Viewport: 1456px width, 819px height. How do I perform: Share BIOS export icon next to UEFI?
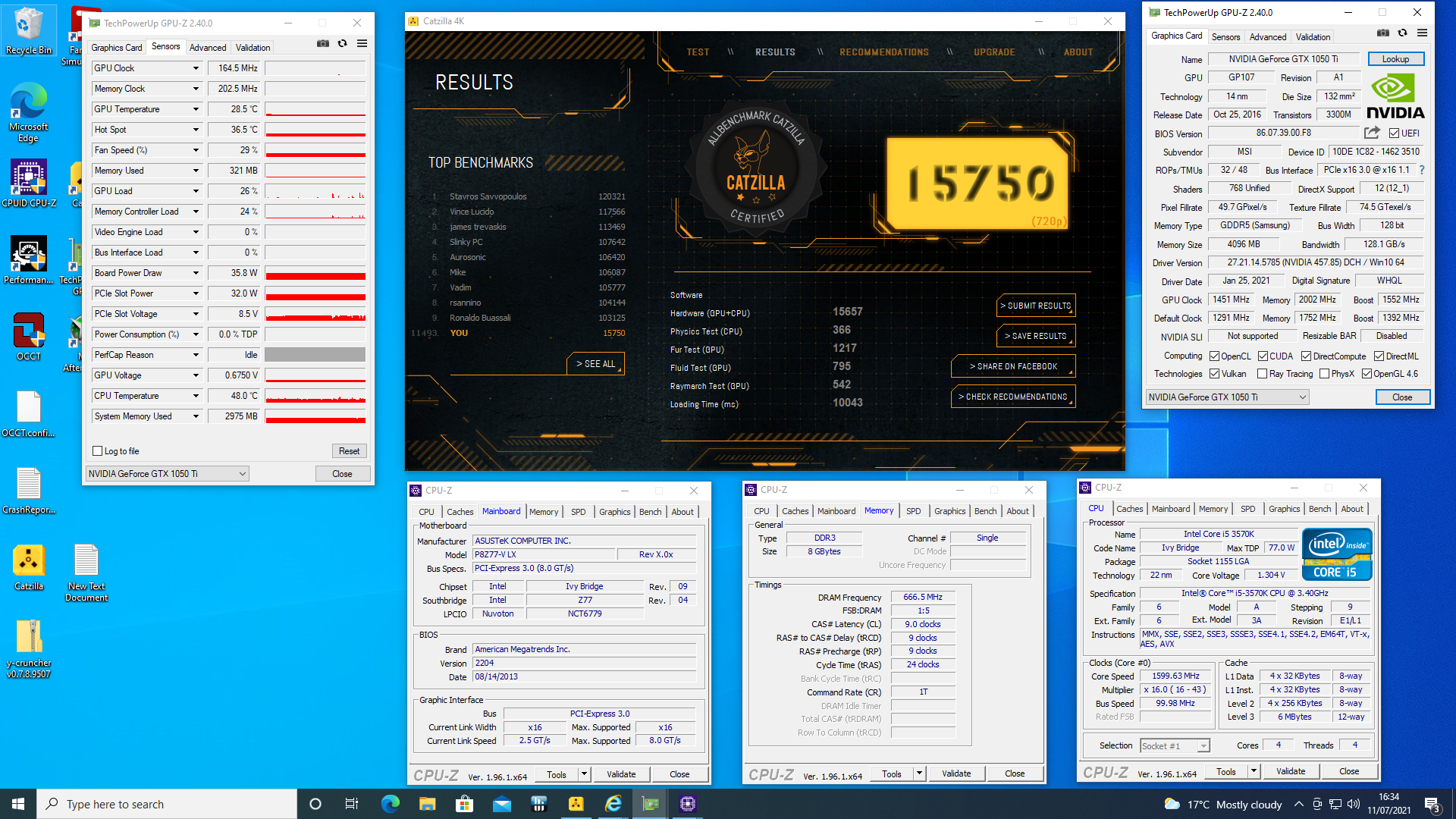coord(1372,133)
